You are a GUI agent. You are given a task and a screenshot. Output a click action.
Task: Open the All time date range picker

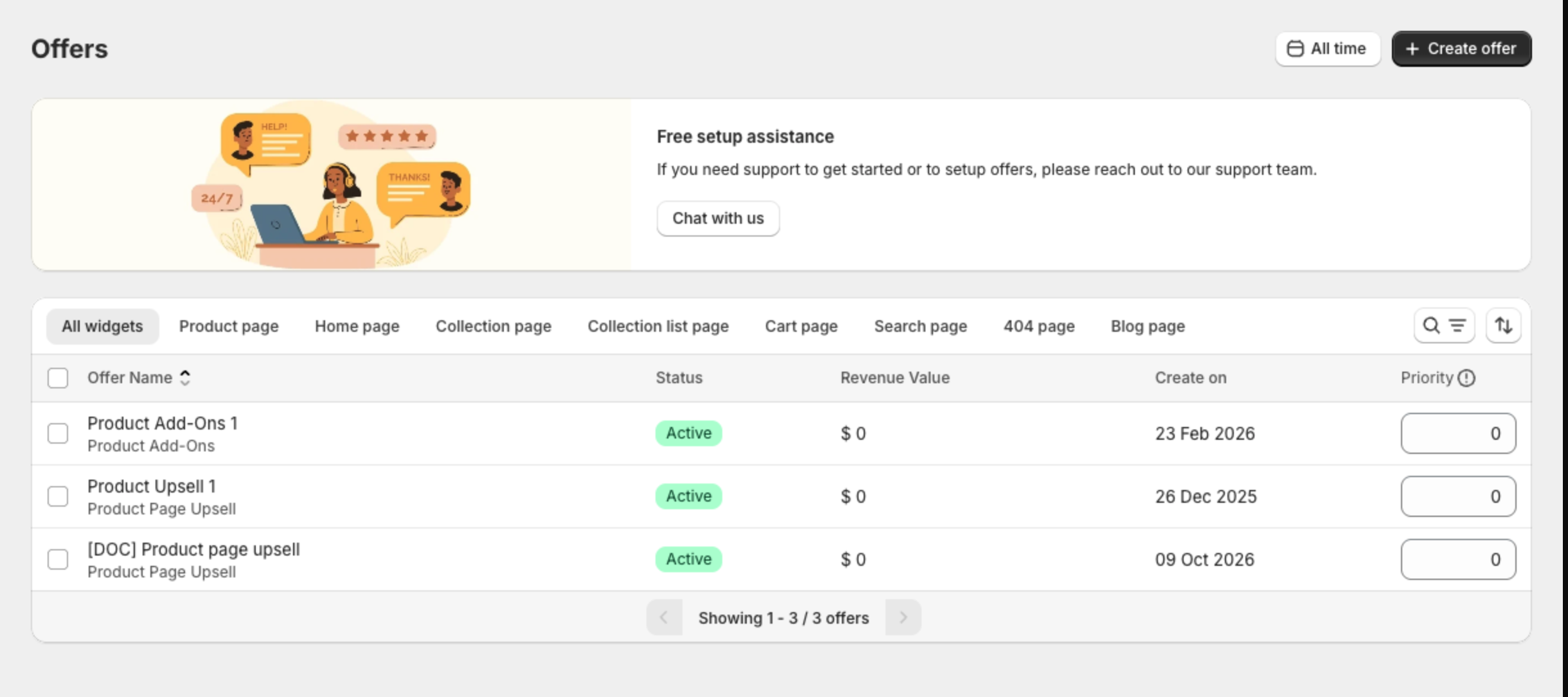click(x=1328, y=49)
